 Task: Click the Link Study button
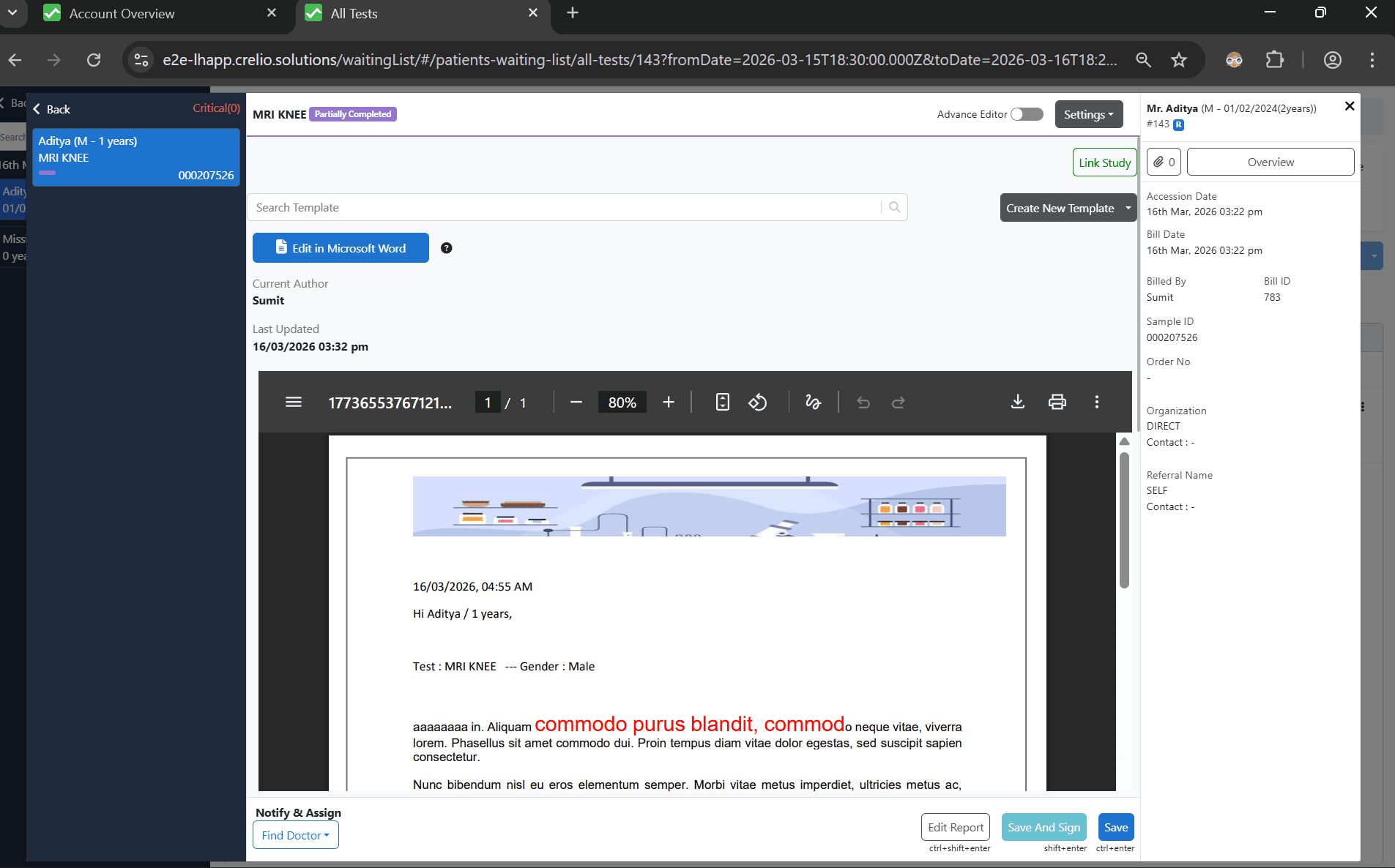(1104, 162)
